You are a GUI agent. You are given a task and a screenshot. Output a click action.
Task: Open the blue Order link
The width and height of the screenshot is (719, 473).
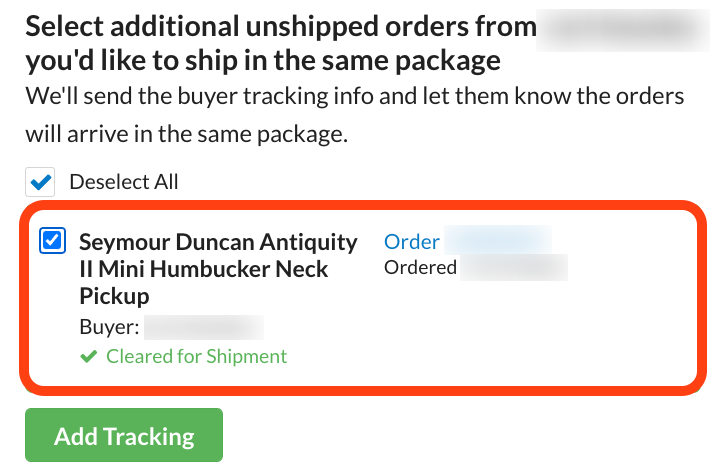412,242
